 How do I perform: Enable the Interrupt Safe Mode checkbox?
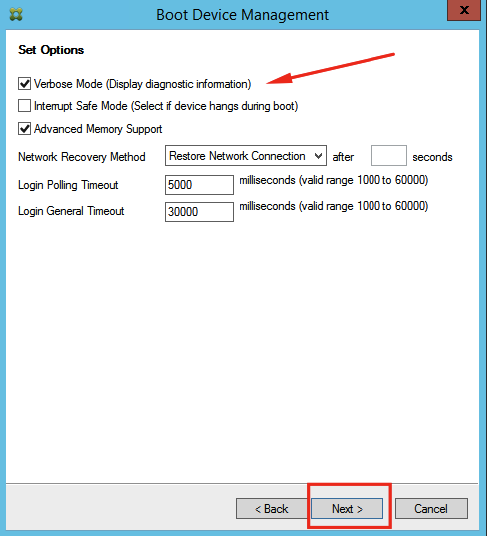[24, 106]
